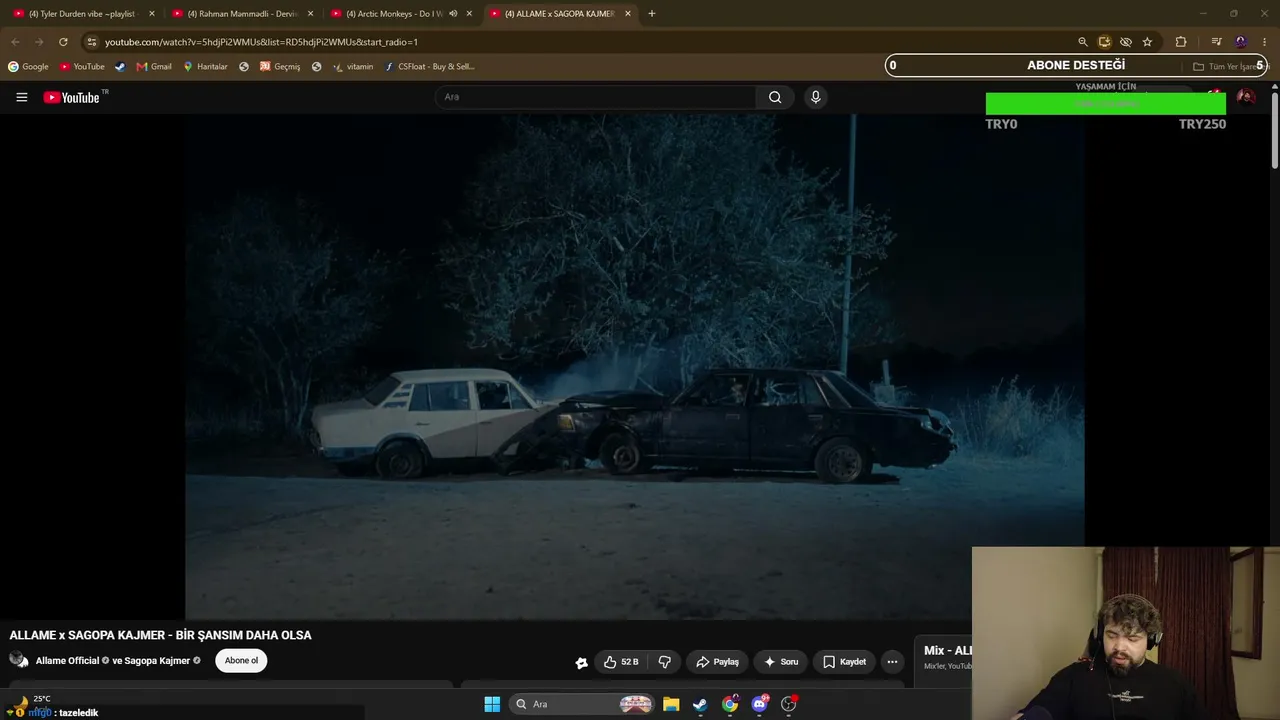
Task: Like the video showing 52 B
Action: click(x=621, y=662)
